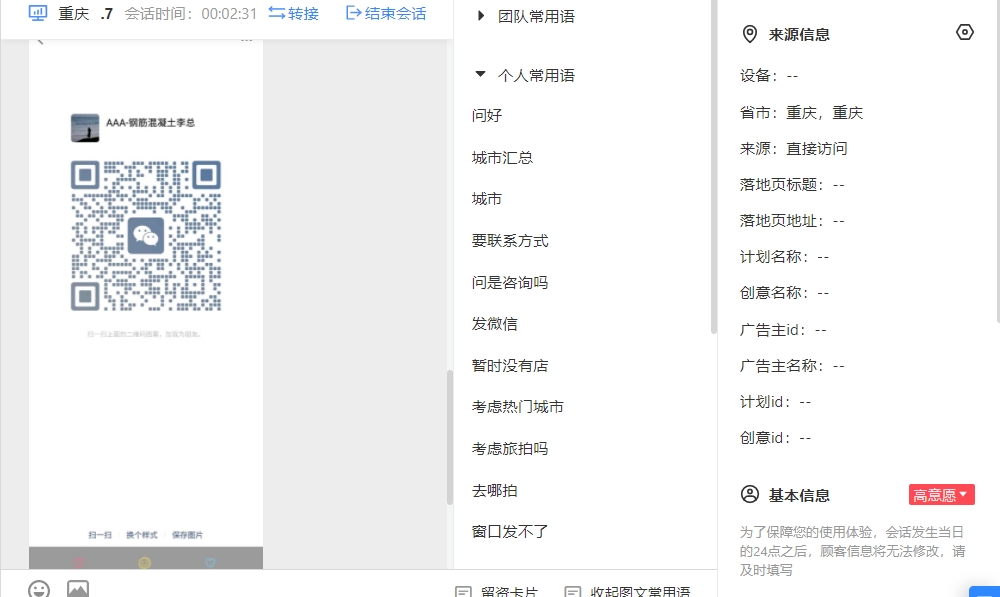Screen dimensions: 1000x597
Task: Click the visitor name 重庆 .7
Action: coord(85,13)
